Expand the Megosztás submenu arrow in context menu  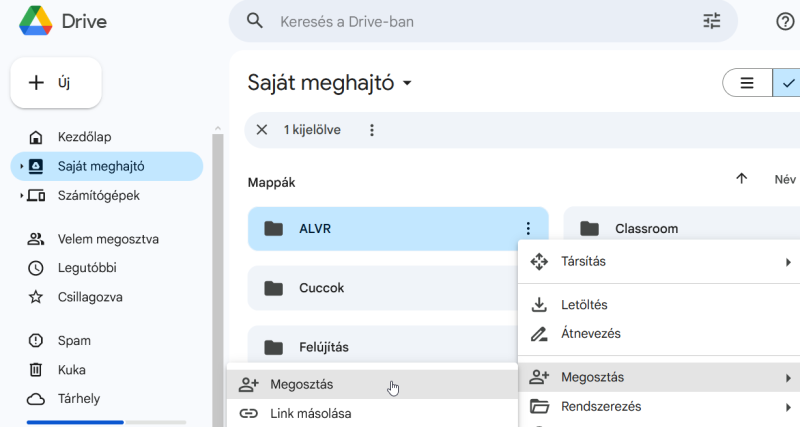point(788,378)
